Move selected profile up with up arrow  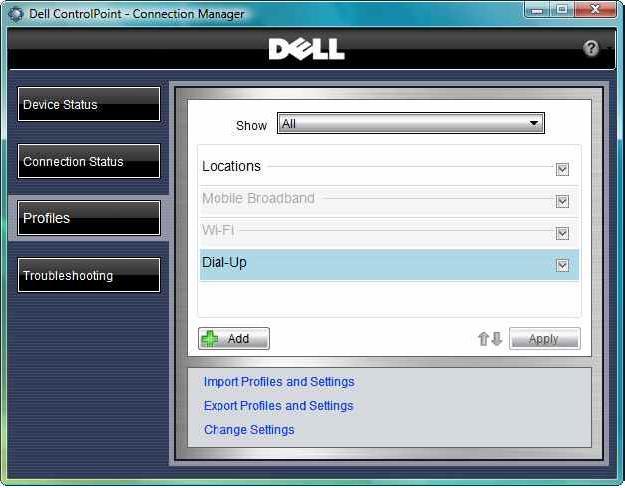point(483,339)
